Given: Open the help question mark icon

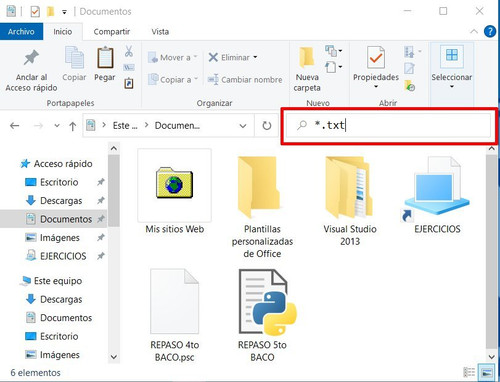Looking at the screenshot, I should pyautogui.click(x=490, y=32).
